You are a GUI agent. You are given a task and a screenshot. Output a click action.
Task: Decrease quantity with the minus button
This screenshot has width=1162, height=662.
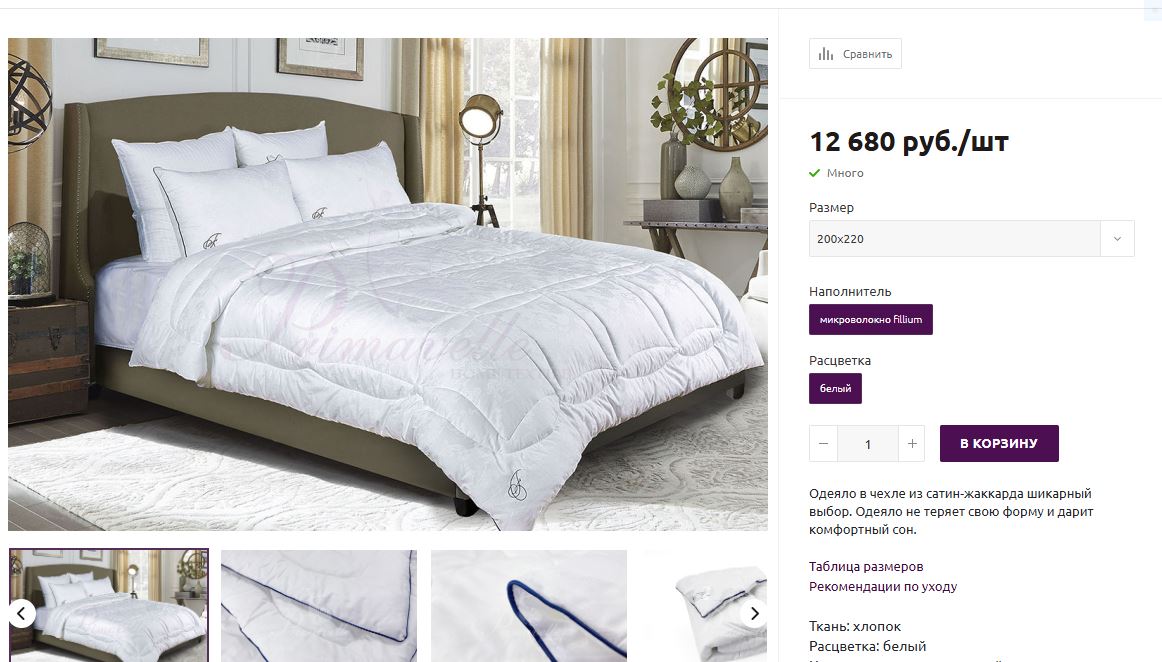tap(823, 443)
